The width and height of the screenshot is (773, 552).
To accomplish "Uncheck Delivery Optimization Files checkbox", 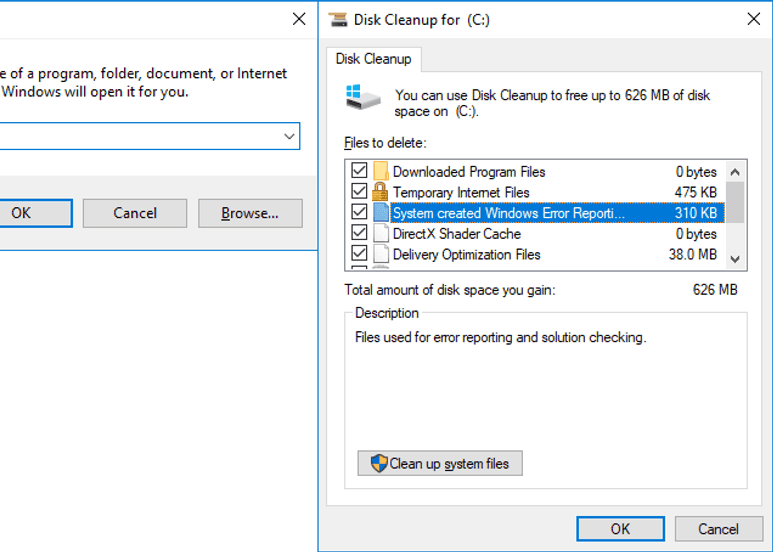I will pyautogui.click(x=359, y=253).
